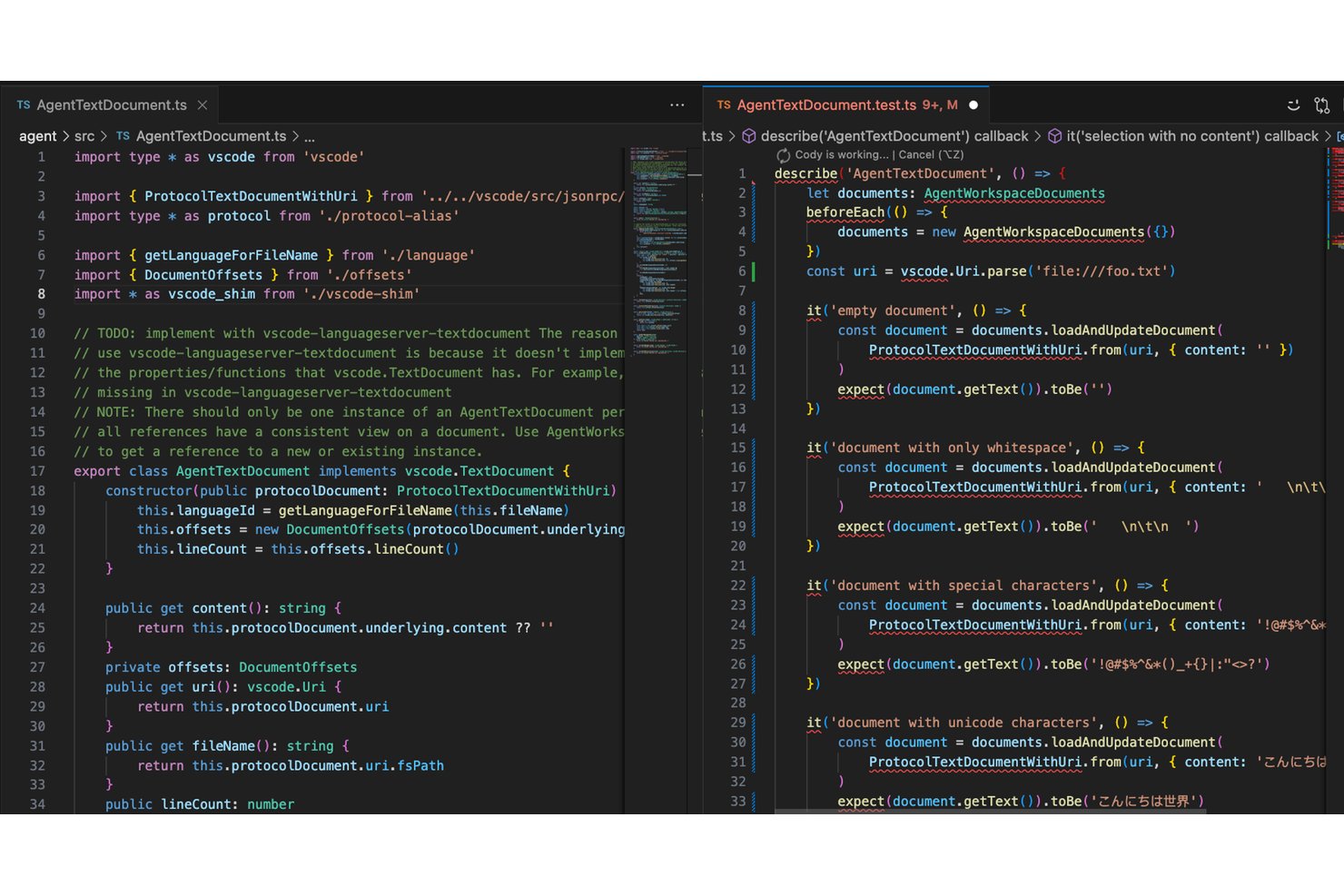Cancel the Cody task via the Cancel code lens
The image size is (1344, 896).
931,155
